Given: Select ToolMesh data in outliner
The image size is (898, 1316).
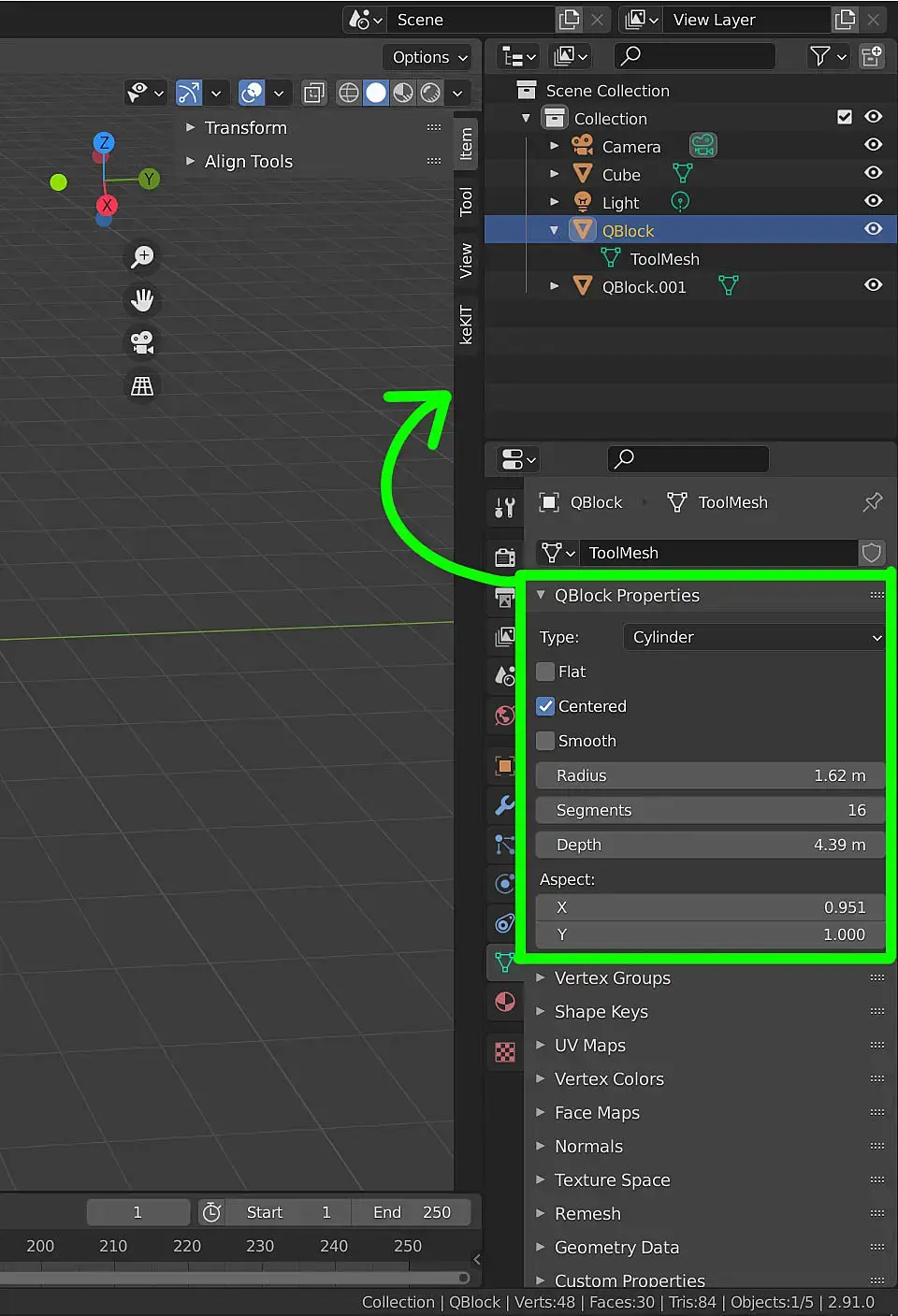Looking at the screenshot, I should point(664,259).
